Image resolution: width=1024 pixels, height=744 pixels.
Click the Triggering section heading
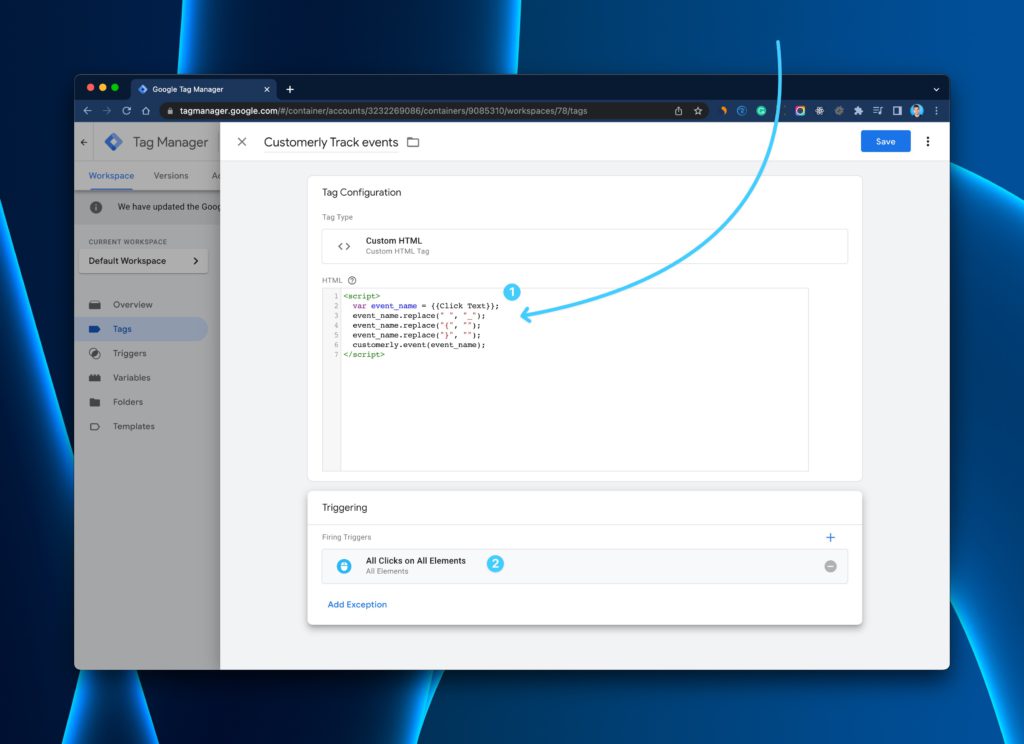pyautogui.click(x=345, y=508)
